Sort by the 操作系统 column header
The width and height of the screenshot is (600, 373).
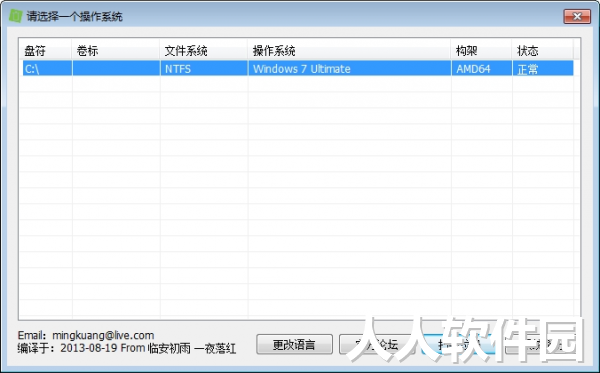coord(349,50)
